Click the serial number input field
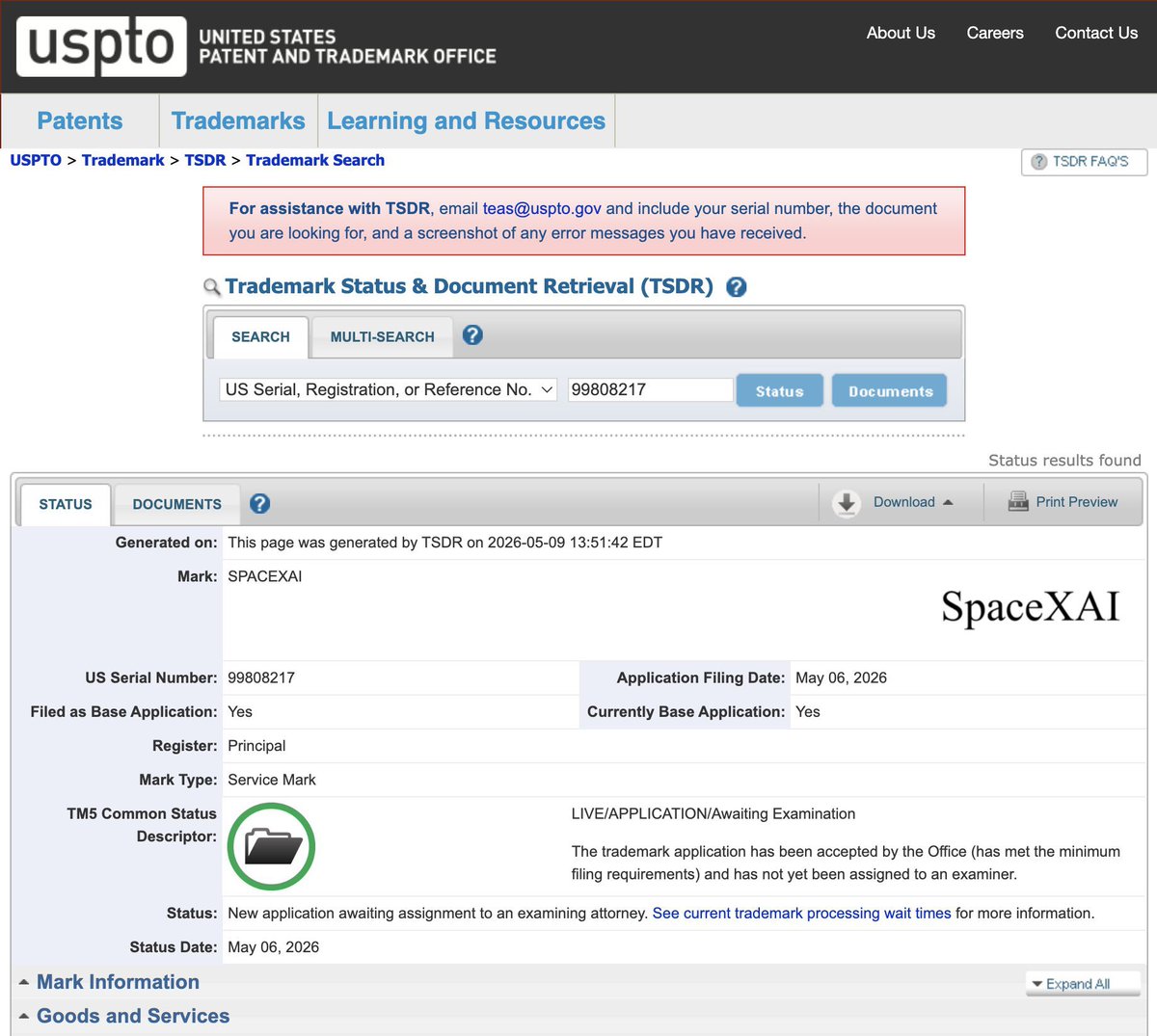This screenshot has width=1157, height=1036. pos(651,389)
